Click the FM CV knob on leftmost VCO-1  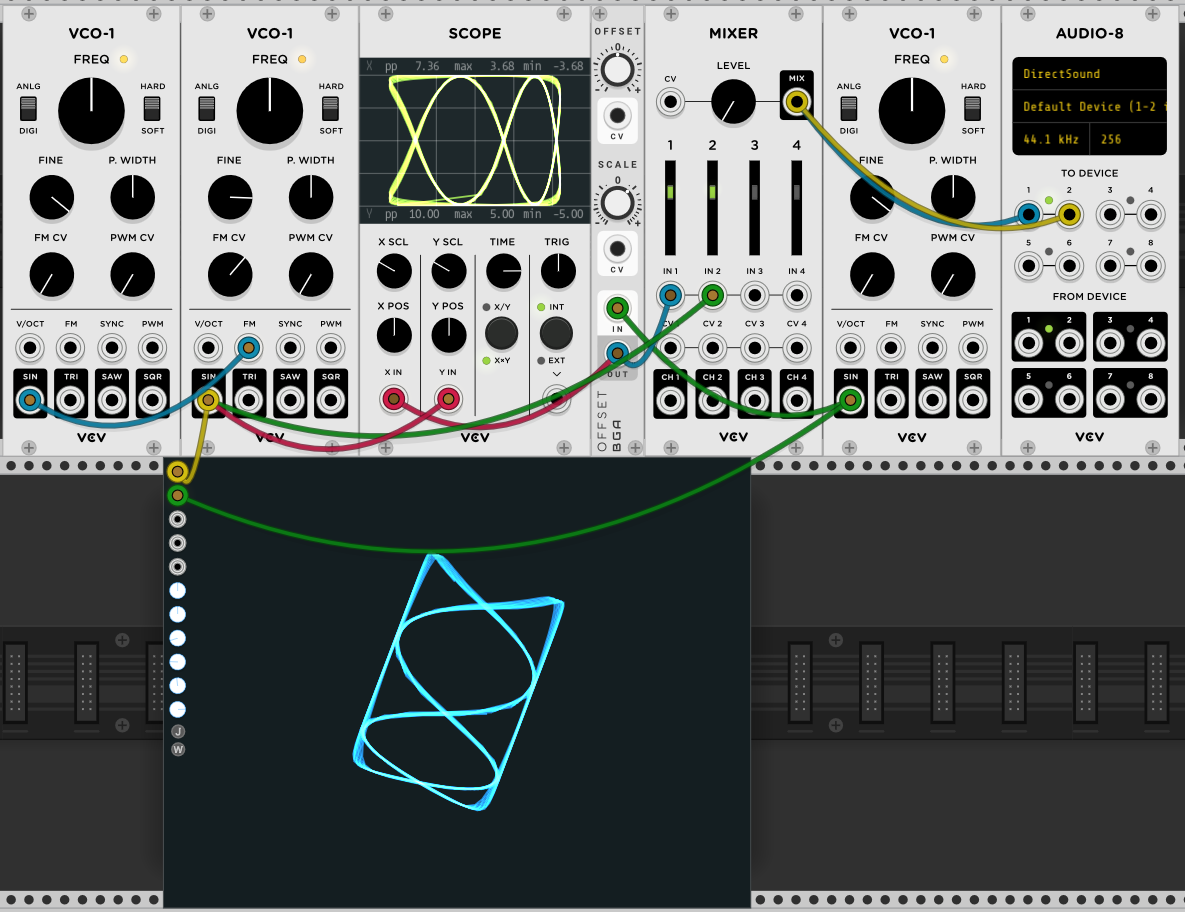(x=51, y=275)
